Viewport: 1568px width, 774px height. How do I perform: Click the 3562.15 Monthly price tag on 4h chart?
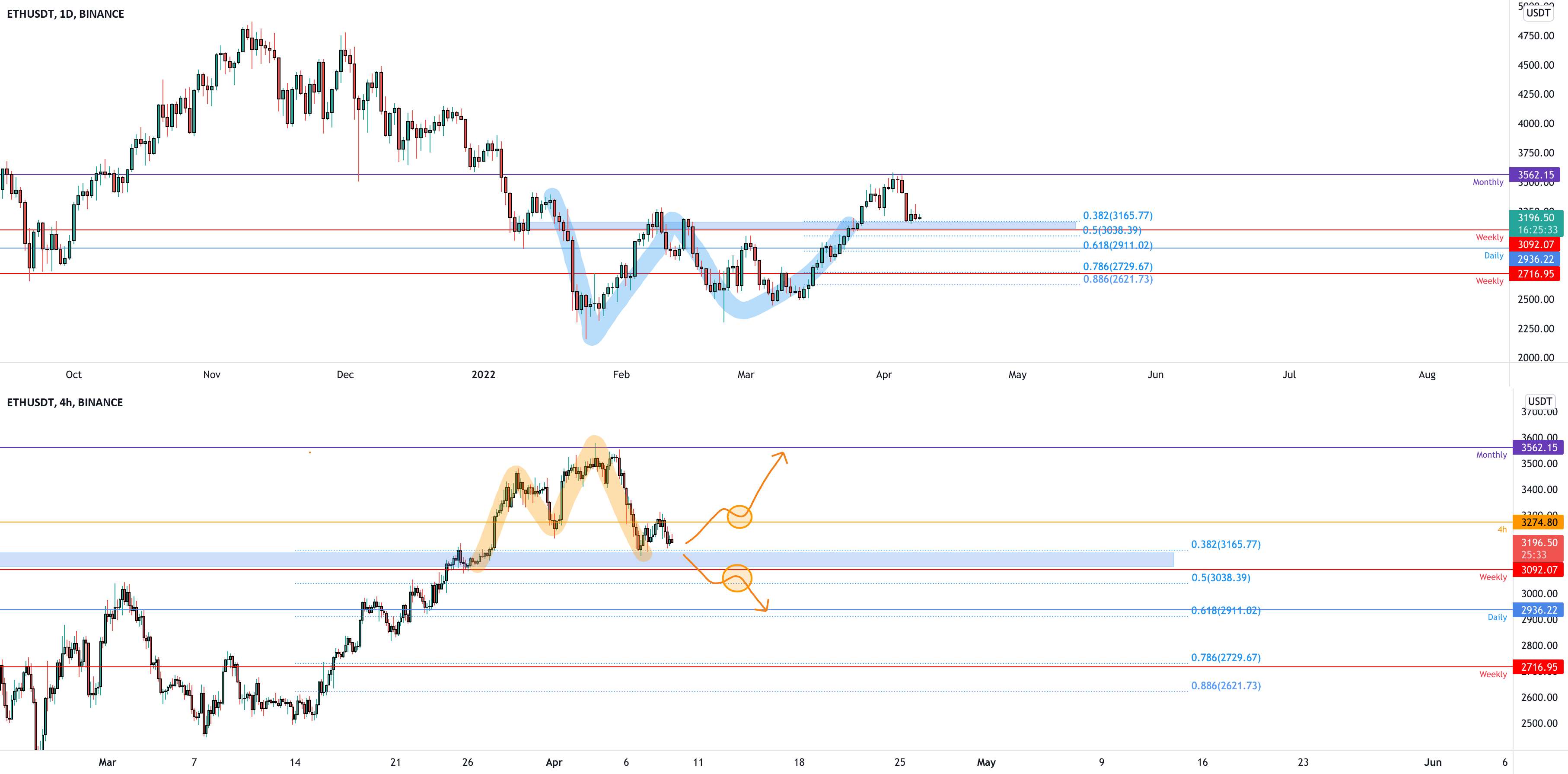1538,447
